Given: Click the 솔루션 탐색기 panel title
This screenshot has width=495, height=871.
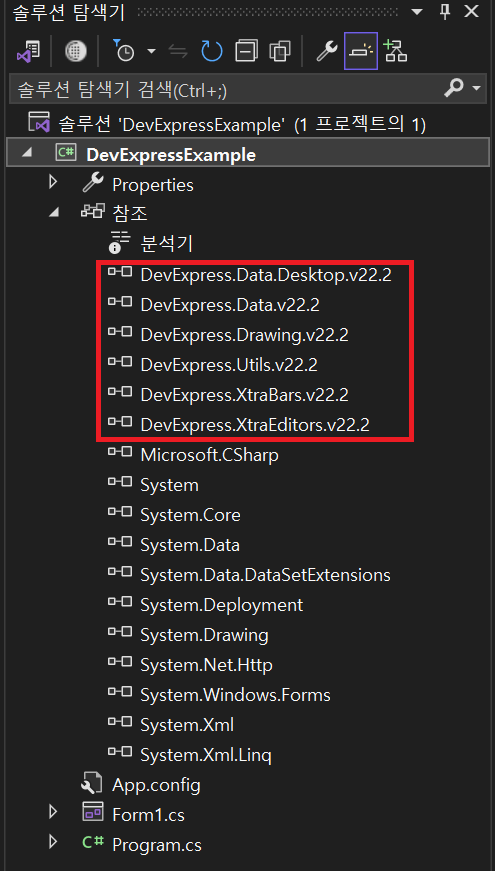Looking at the screenshot, I should [69, 12].
